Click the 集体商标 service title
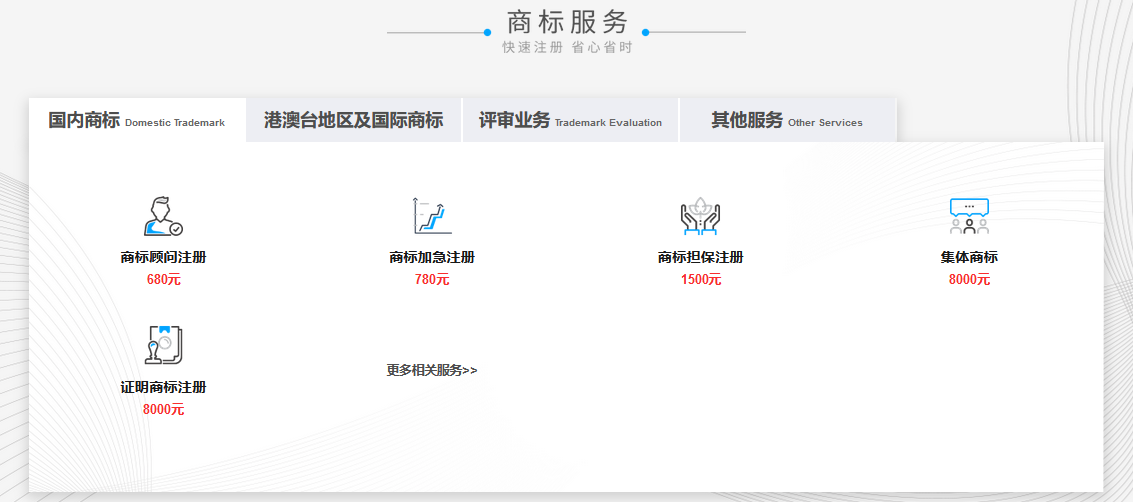Screen dimensions: 1133x502 (x=969, y=258)
